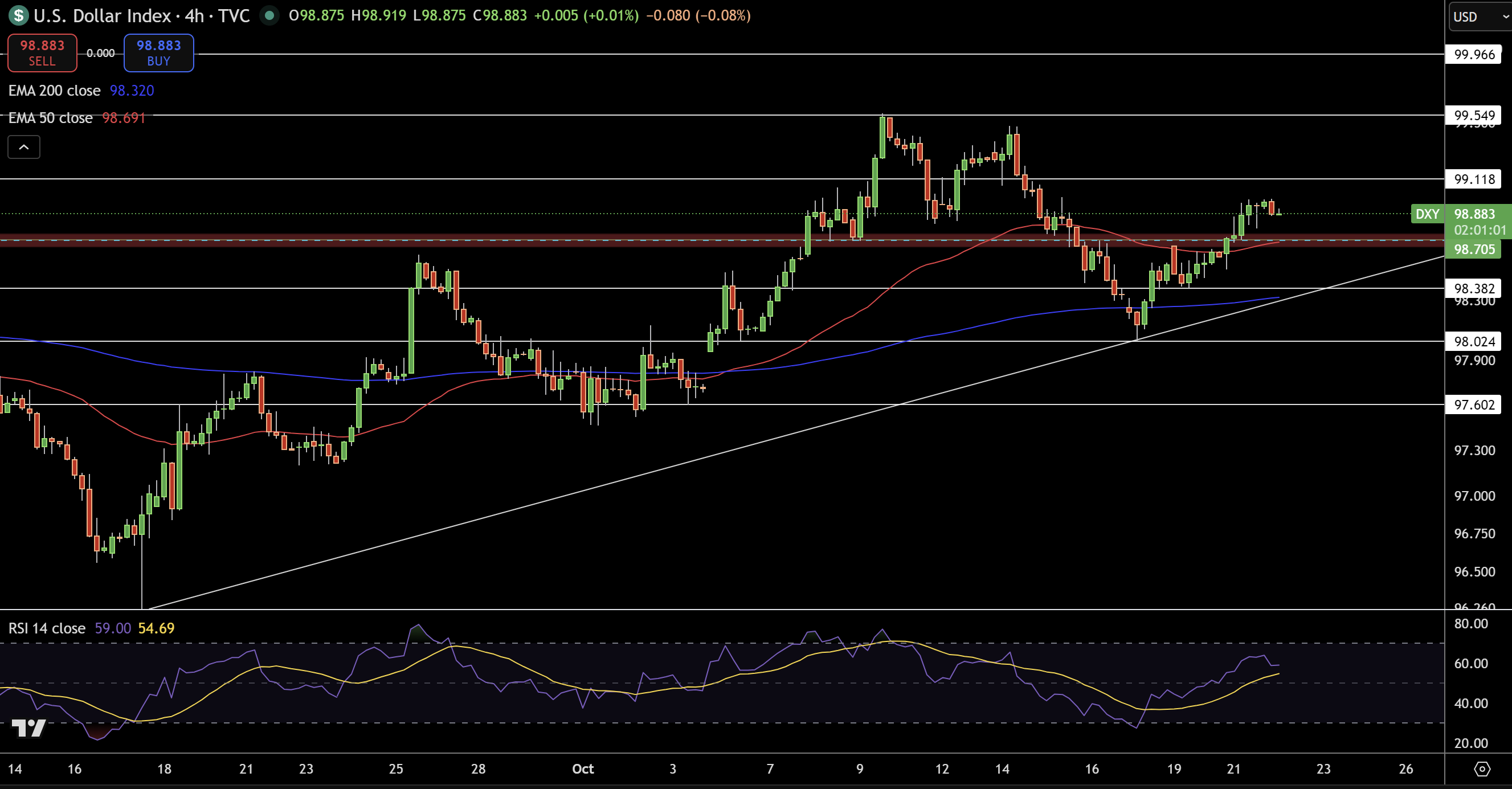The width and height of the screenshot is (1512, 789).
Task: Select the RSI 14 close indicator legend
Action: click(47, 628)
